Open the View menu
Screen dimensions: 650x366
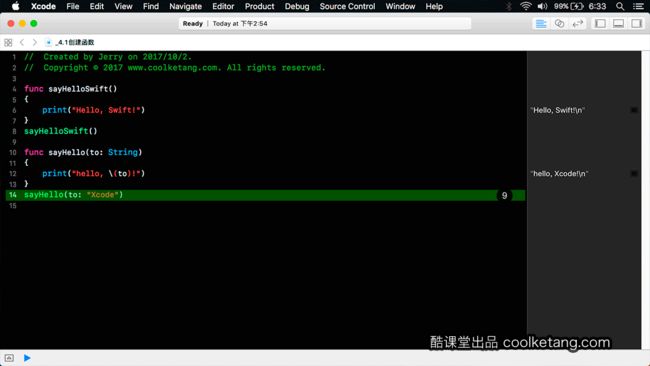pyautogui.click(x=123, y=6)
